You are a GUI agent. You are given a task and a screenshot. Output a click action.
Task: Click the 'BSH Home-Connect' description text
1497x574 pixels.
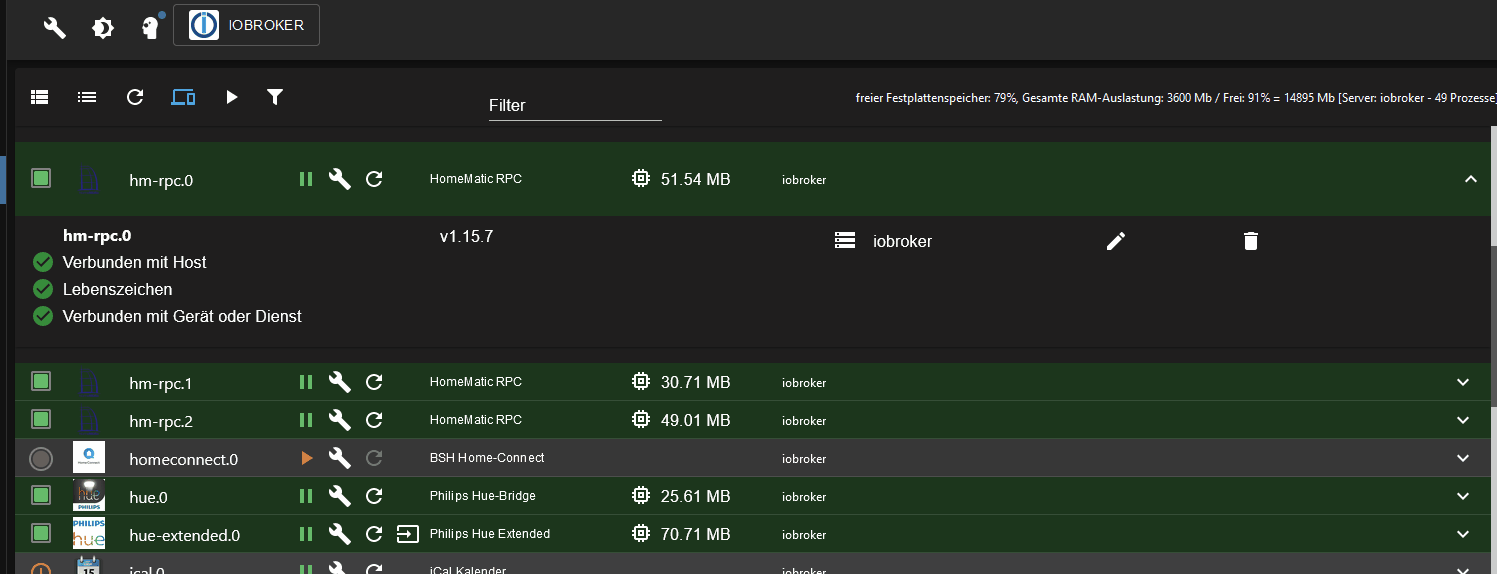pos(487,457)
